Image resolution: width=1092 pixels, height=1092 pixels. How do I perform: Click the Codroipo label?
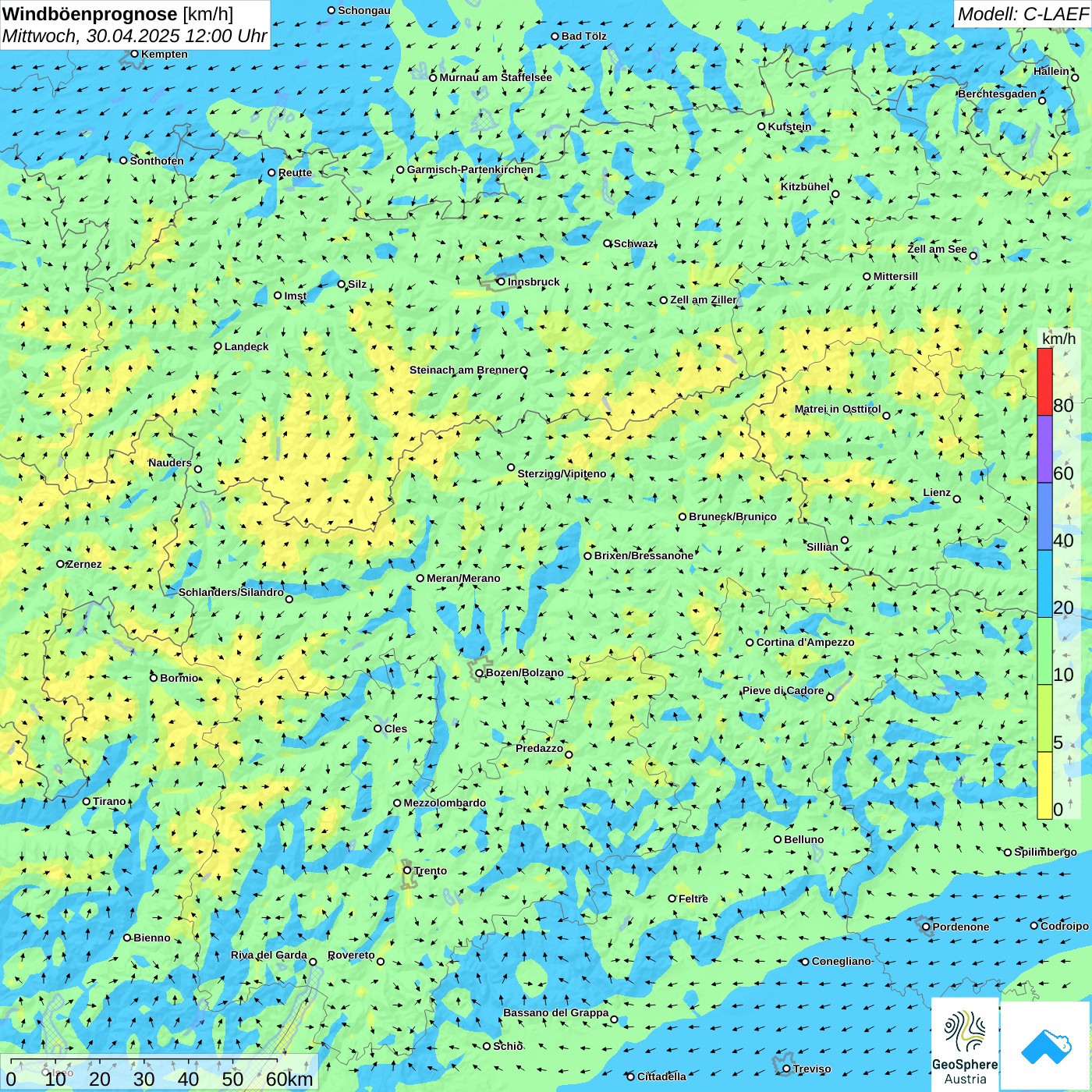click(1065, 926)
